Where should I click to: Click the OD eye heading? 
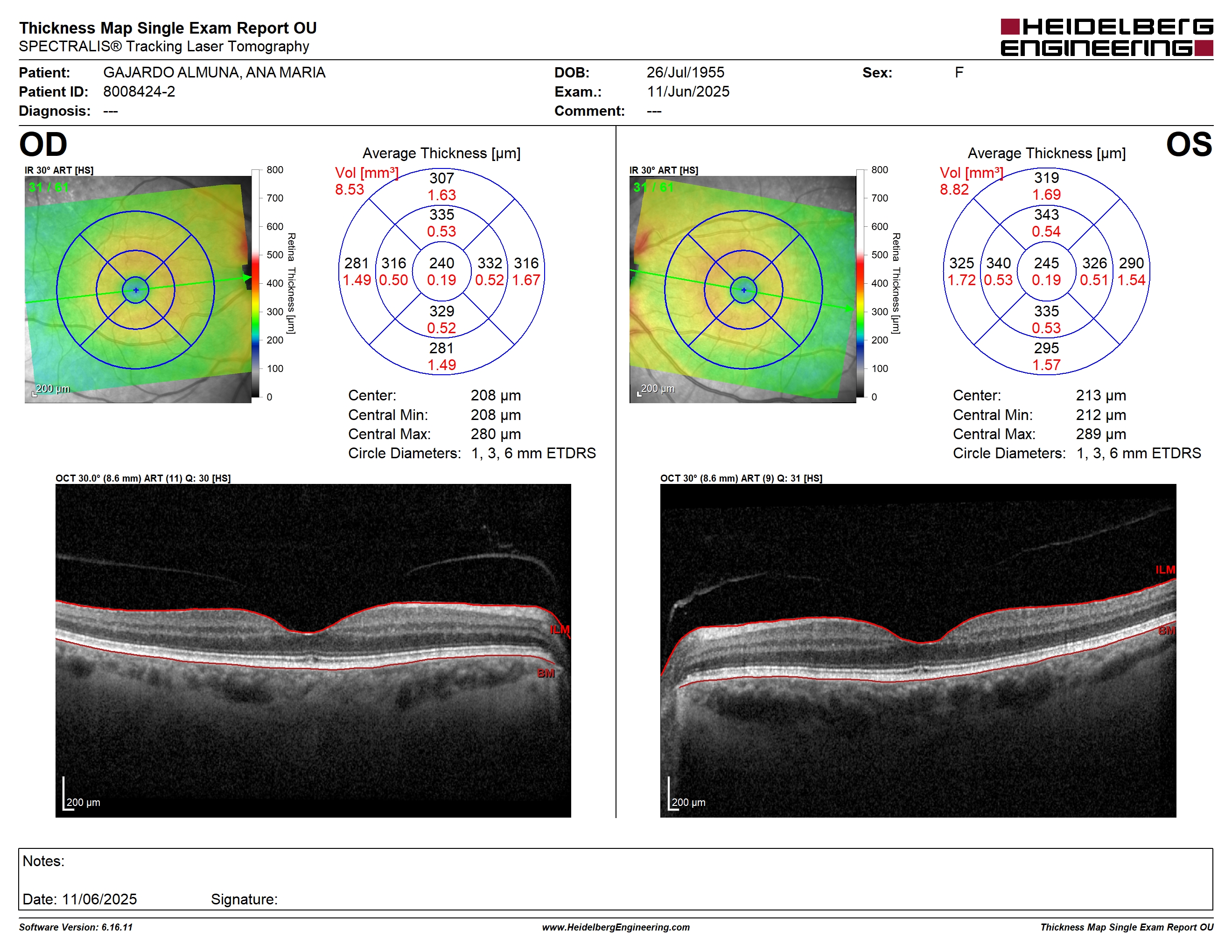43,144
